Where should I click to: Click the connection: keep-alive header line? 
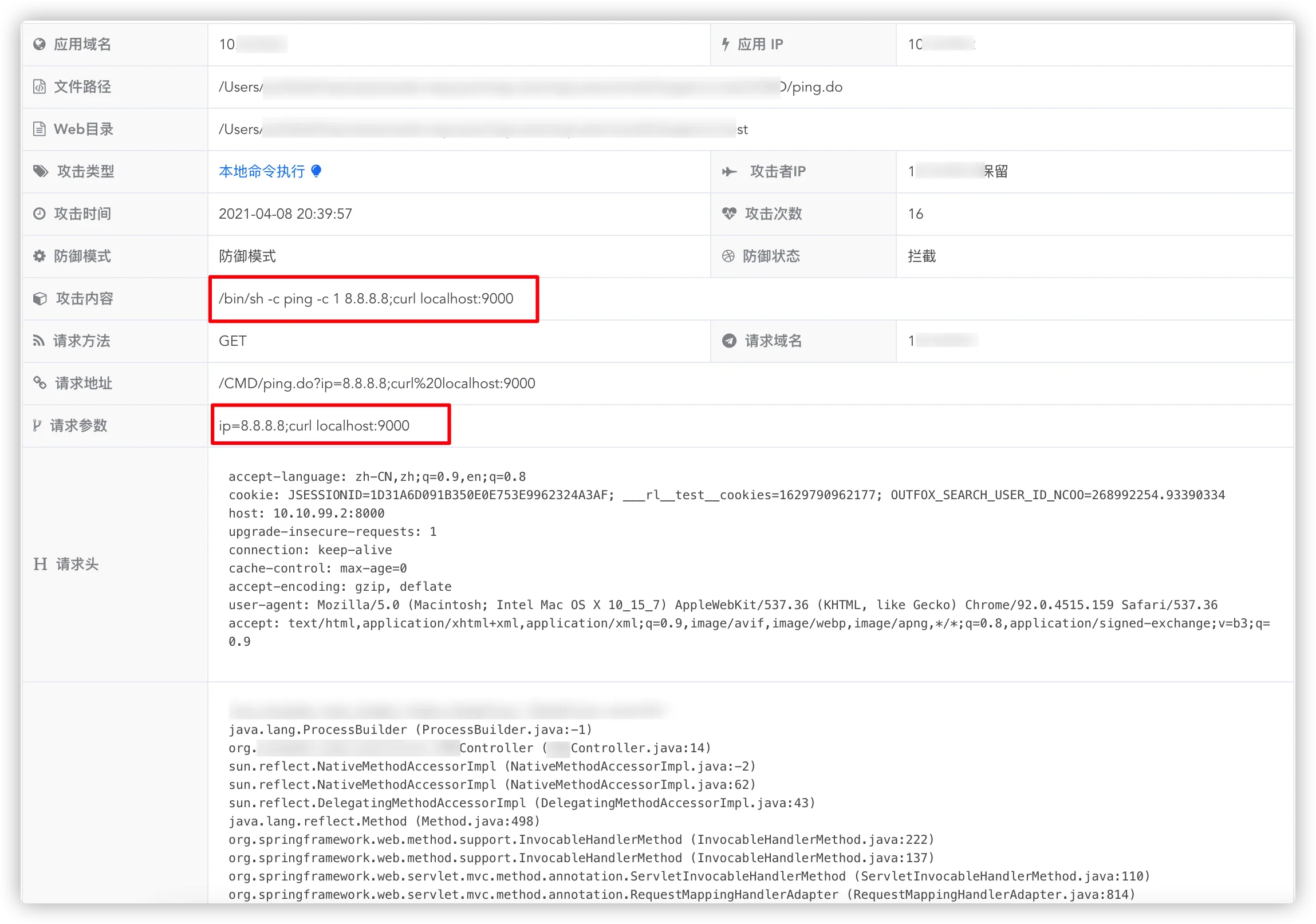click(x=310, y=550)
